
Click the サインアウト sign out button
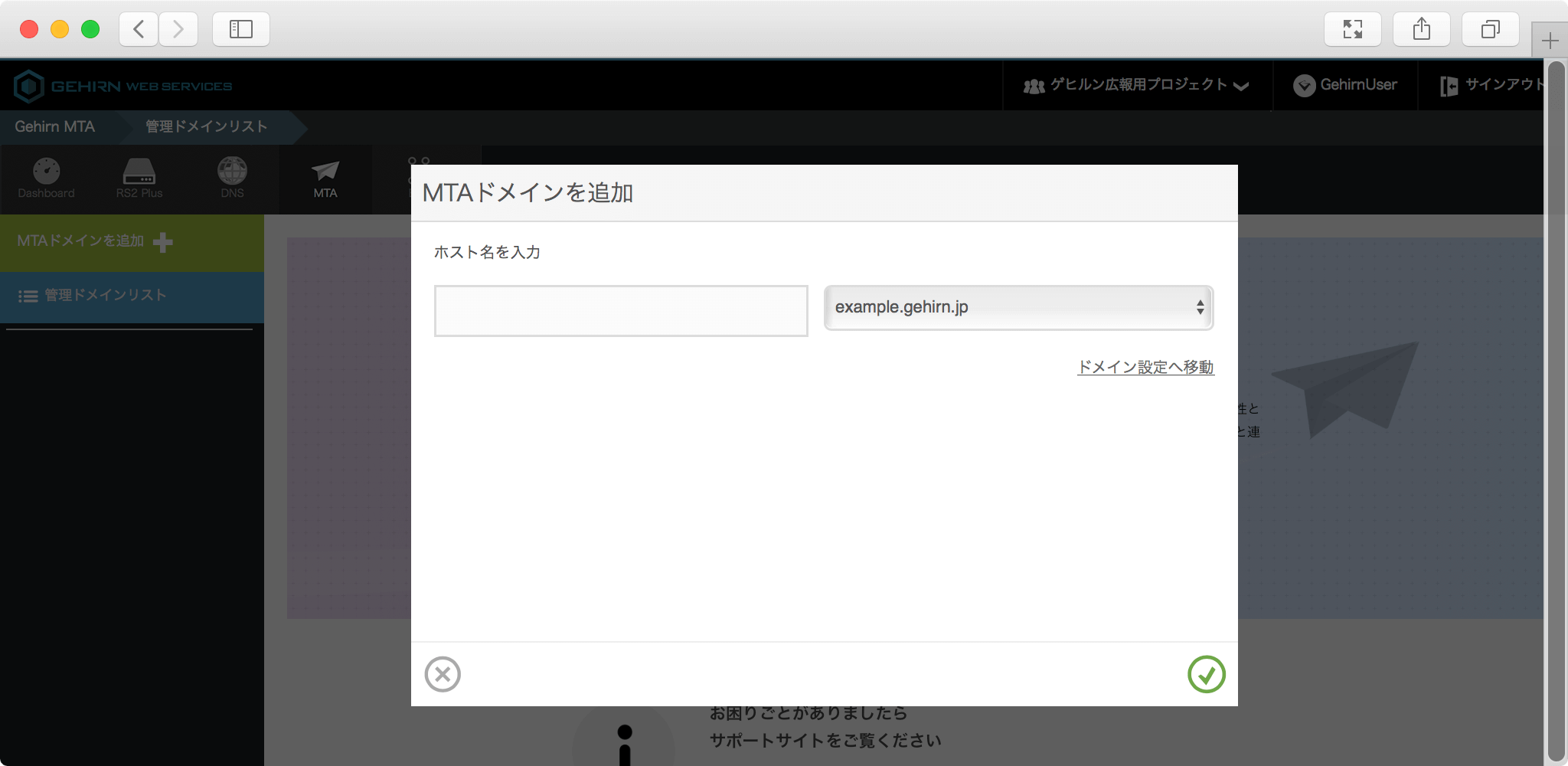(x=1493, y=85)
